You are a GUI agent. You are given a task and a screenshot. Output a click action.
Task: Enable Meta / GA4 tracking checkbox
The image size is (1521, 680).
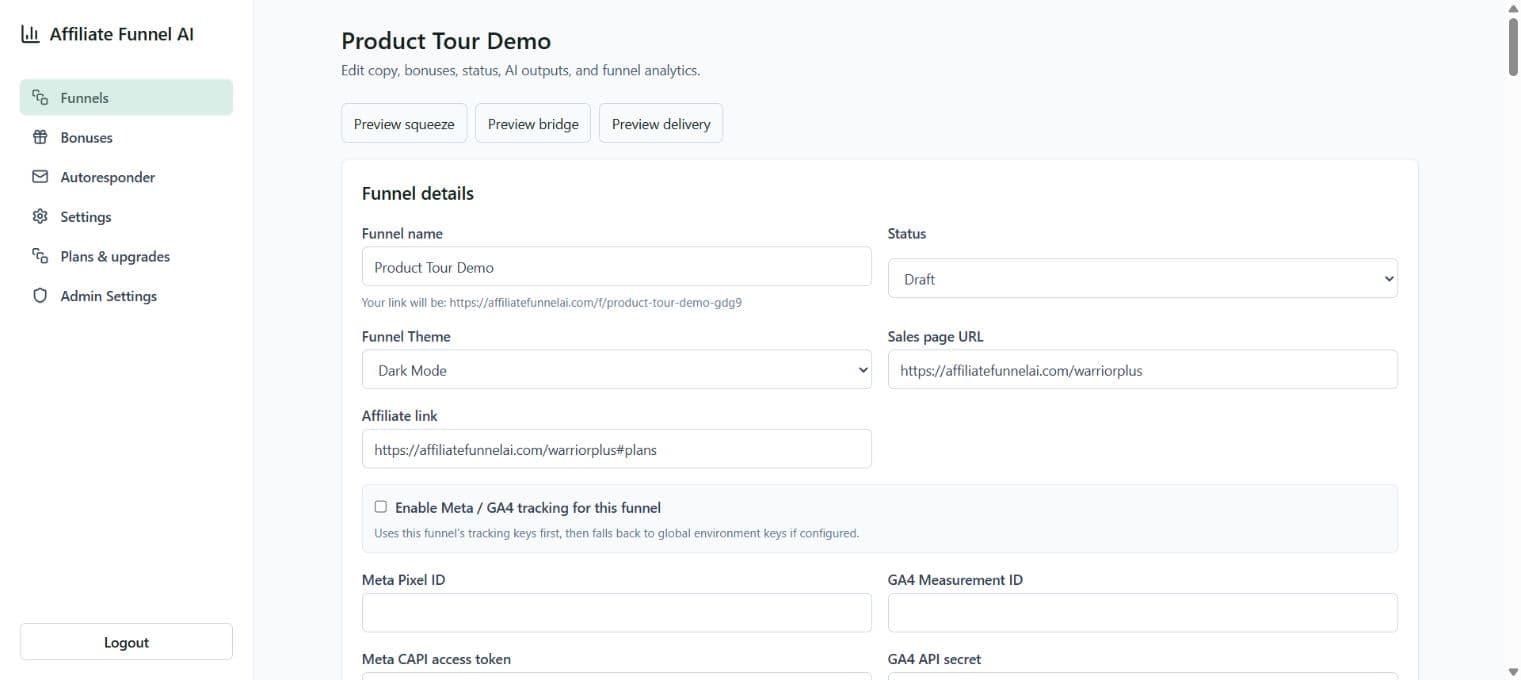pos(380,507)
